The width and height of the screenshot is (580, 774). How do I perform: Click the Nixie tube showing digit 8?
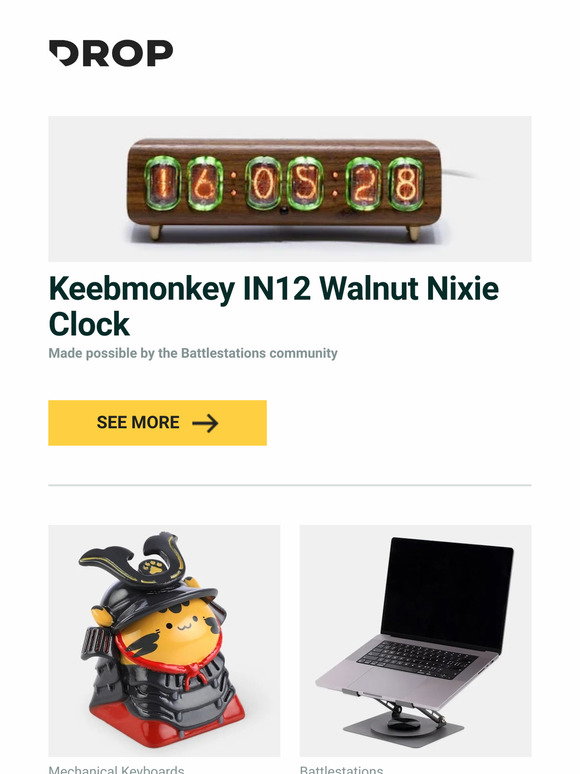pos(406,184)
